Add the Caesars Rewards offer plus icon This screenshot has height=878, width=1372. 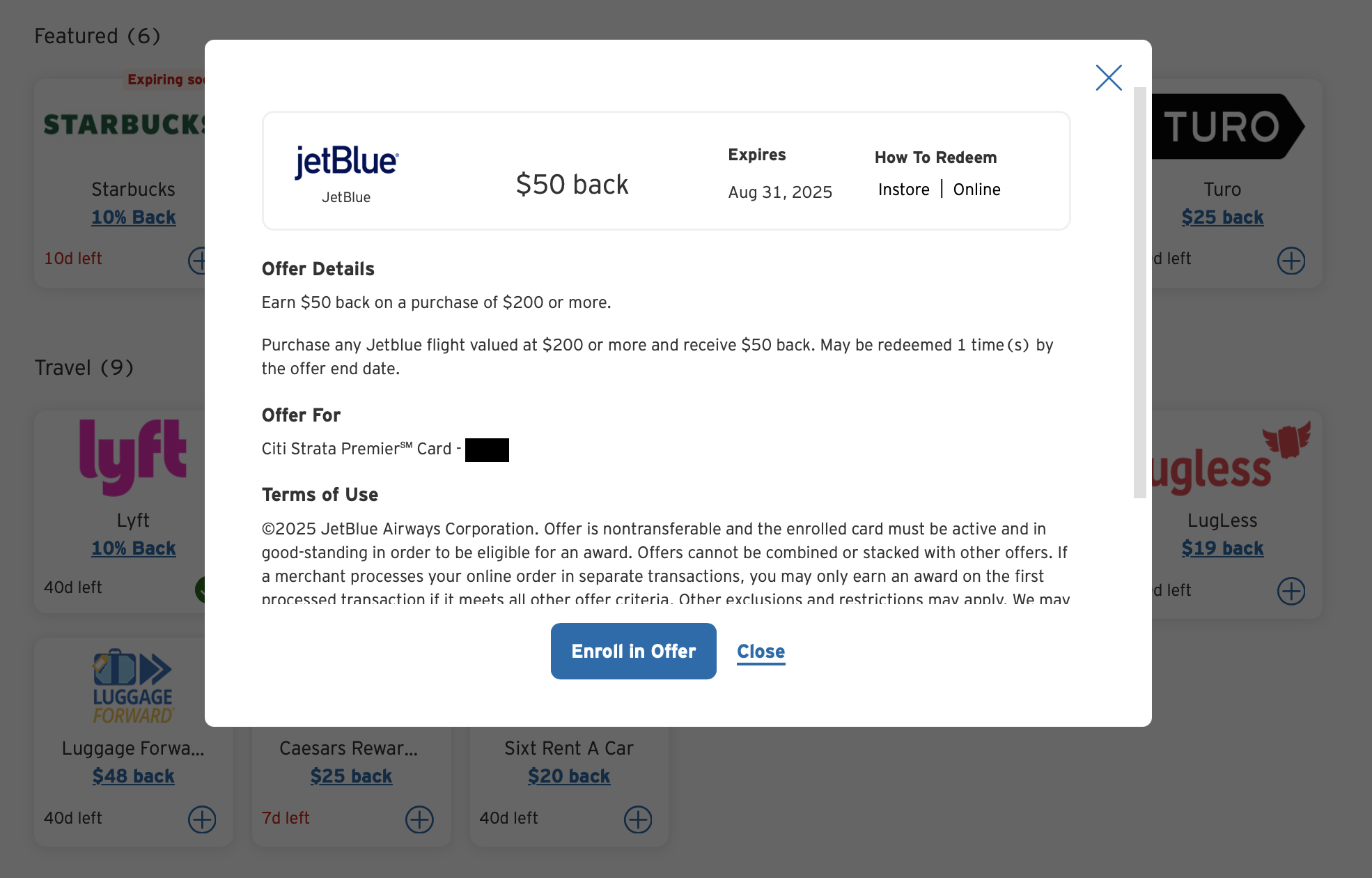[x=419, y=819]
